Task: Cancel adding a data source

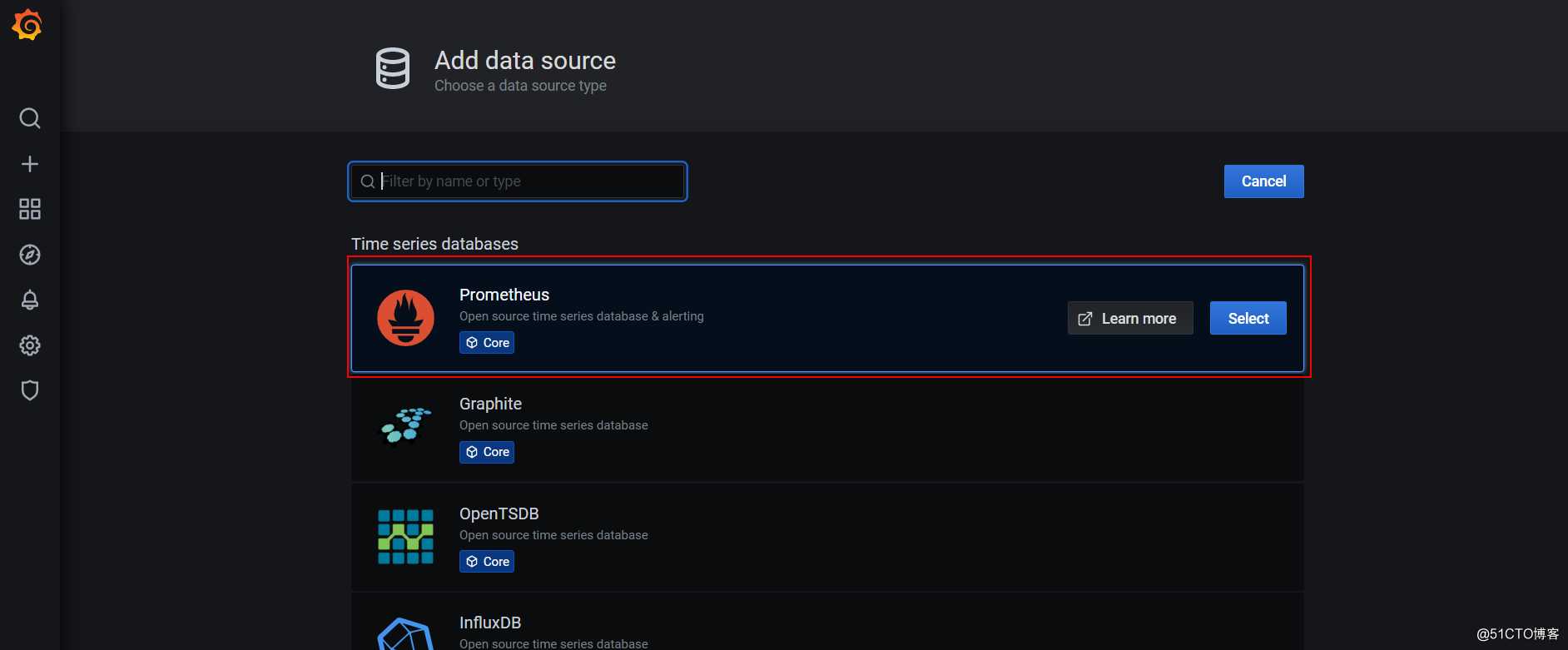Action: [1263, 181]
